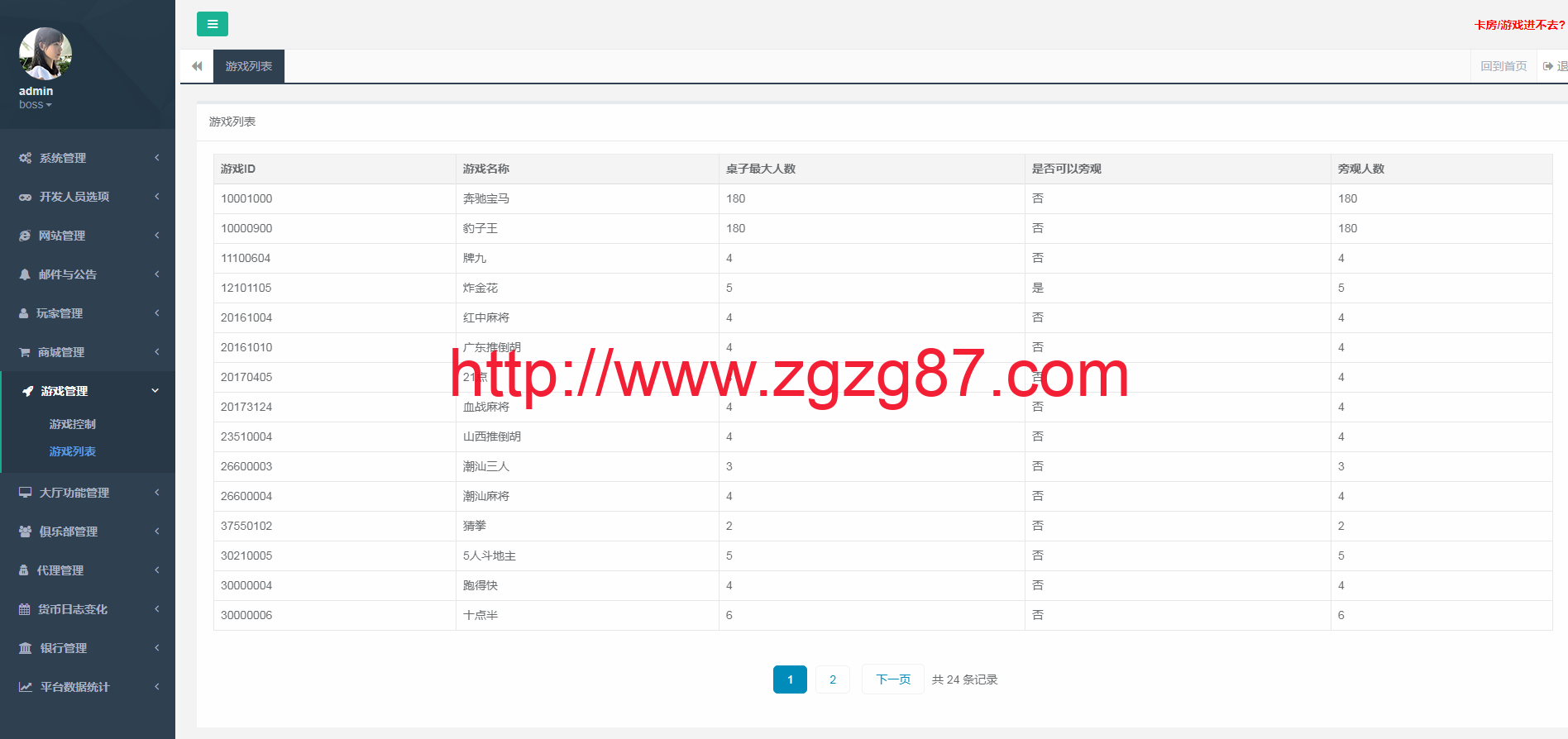Open the boss user dropdown under admin
This screenshot has height=739, width=1568.
click(x=36, y=105)
